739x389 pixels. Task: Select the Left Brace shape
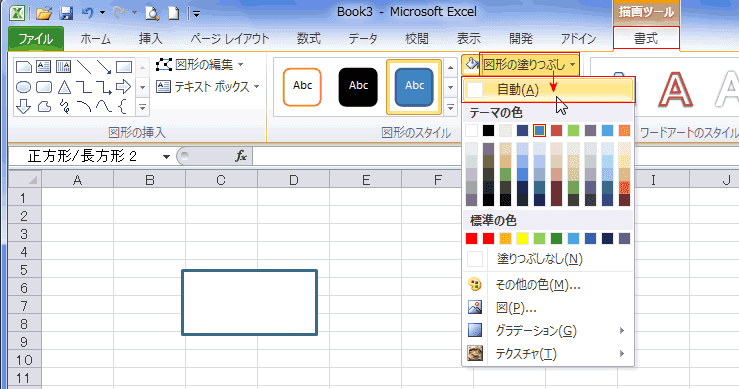[123, 107]
